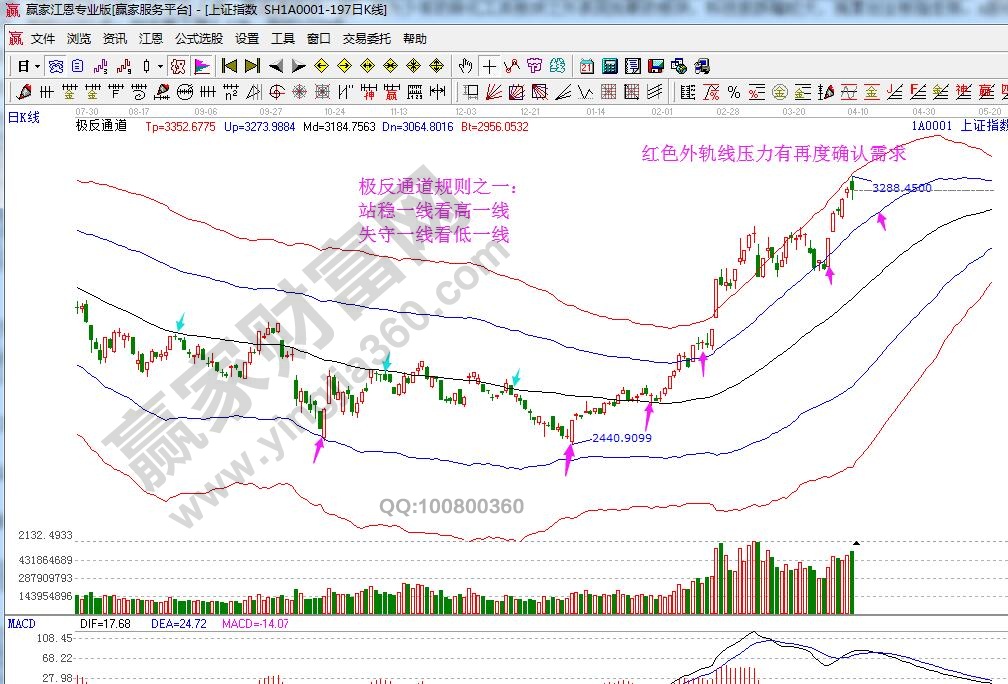Open the 日 period dropdown arrow
Image resolution: width=1008 pixels, height=684 pixels.
click(38, 66)
